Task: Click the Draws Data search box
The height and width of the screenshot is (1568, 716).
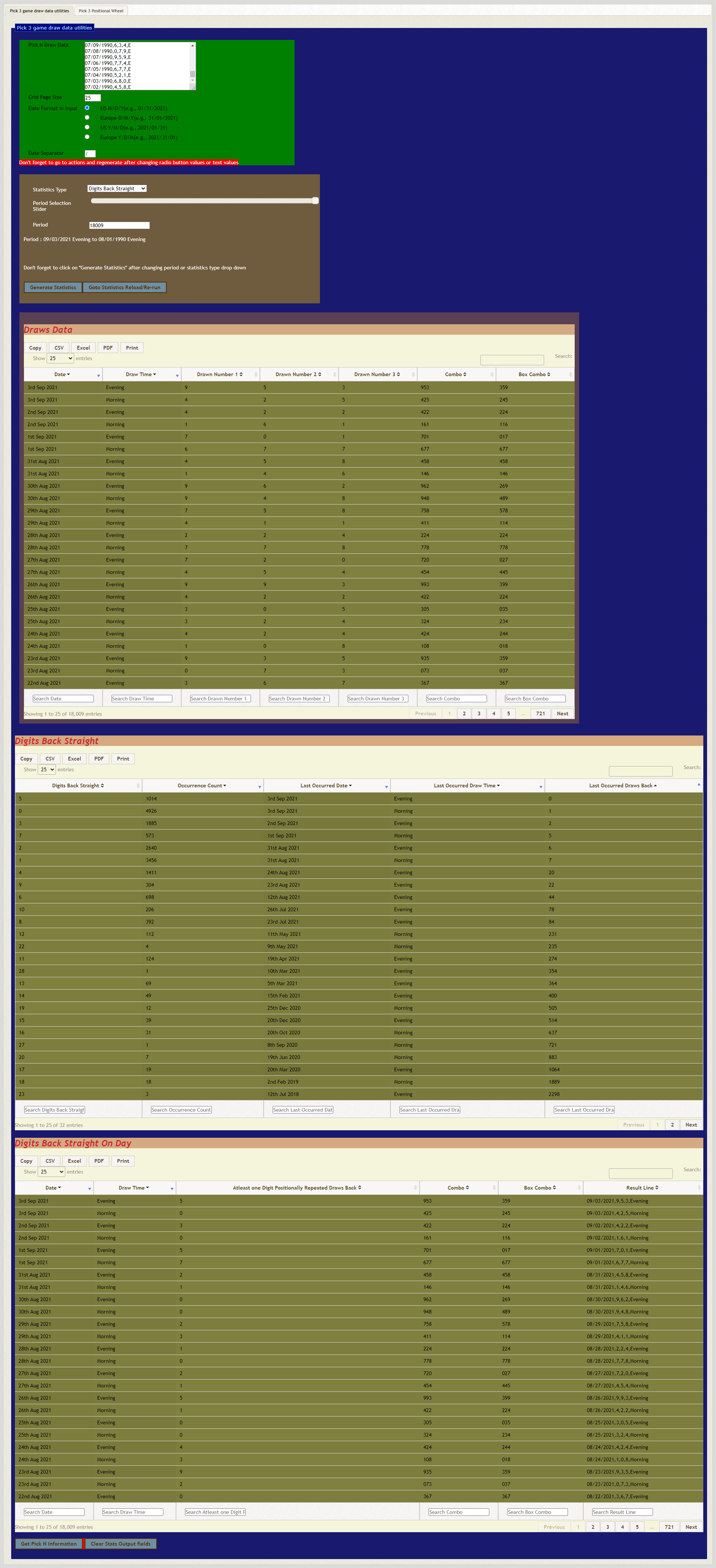Action: pos(512,360)
